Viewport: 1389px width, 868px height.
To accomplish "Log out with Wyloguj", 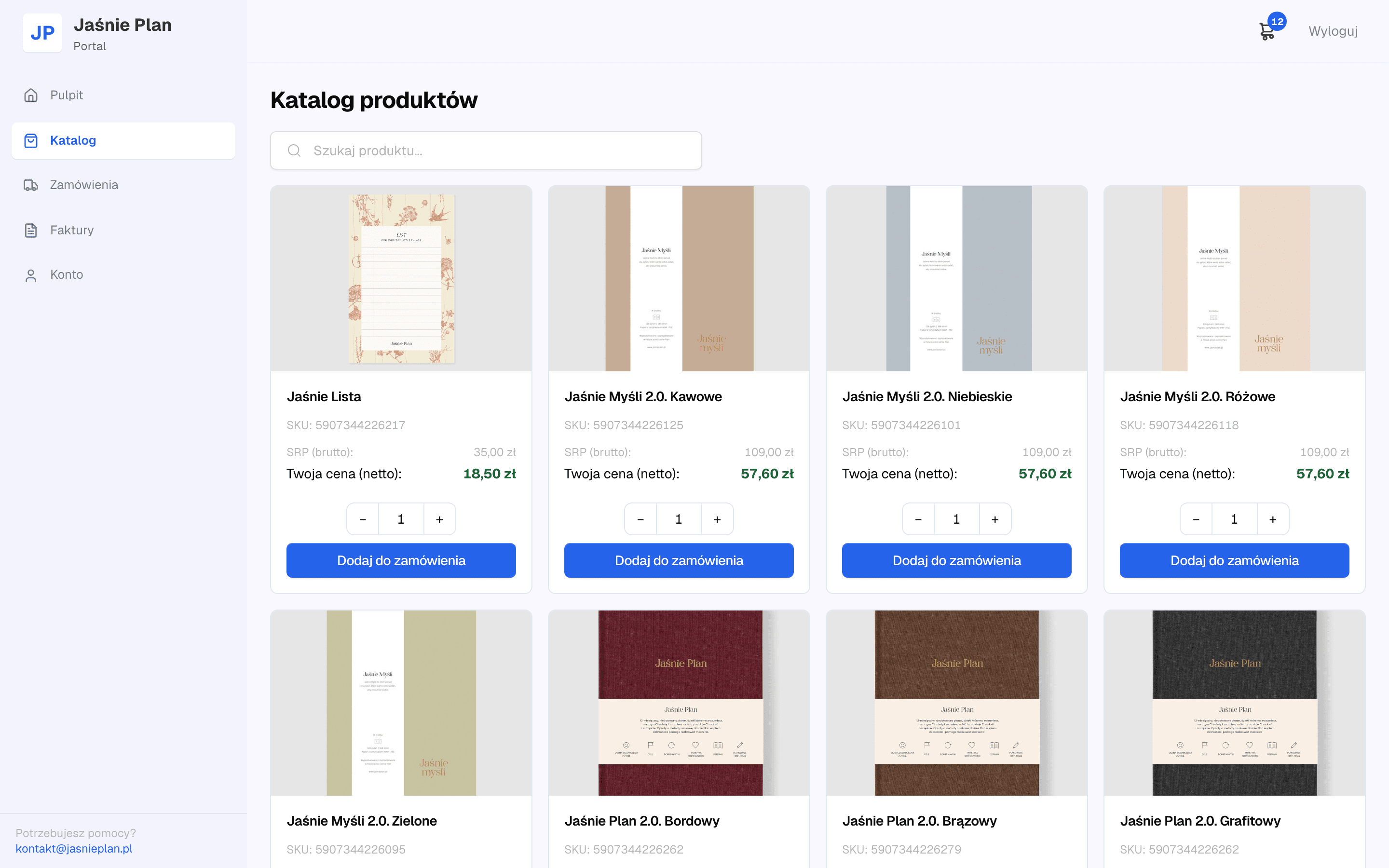I will [x=1333, y=31].
